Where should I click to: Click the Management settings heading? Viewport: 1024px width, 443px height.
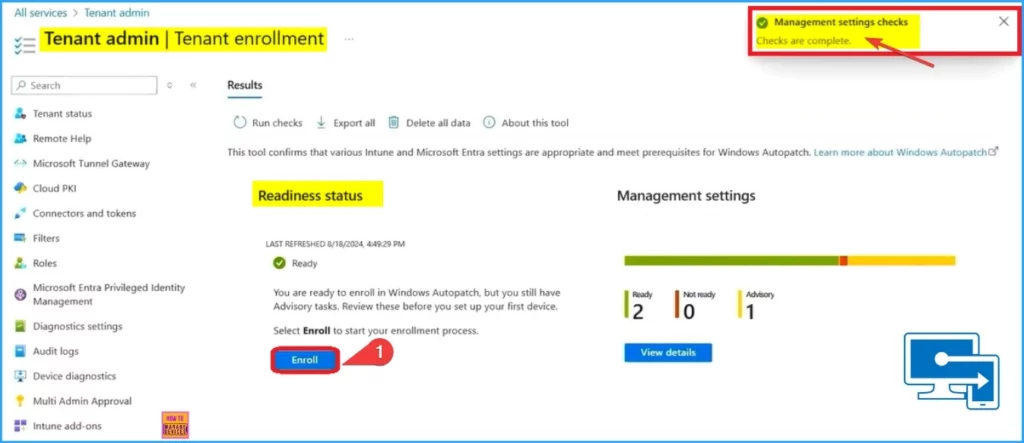(686, 195)
